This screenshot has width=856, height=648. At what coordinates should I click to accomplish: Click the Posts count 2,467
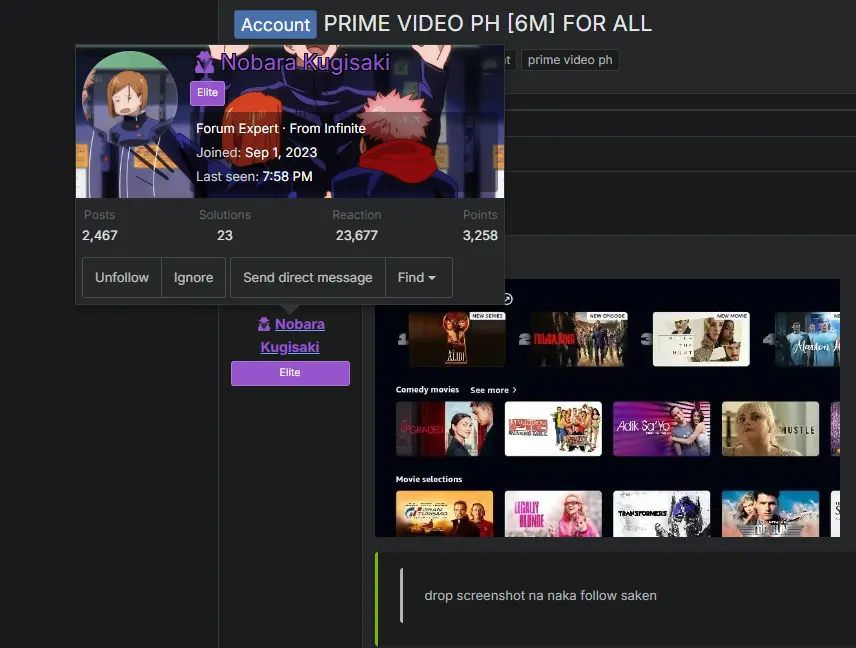pos(100,235)
